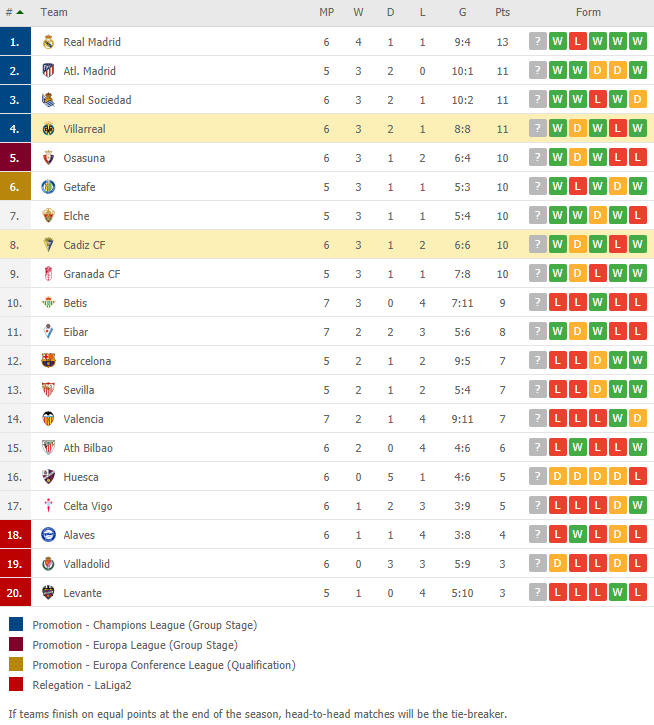Click the Levante club crest icon

click(x=48, y=593)
